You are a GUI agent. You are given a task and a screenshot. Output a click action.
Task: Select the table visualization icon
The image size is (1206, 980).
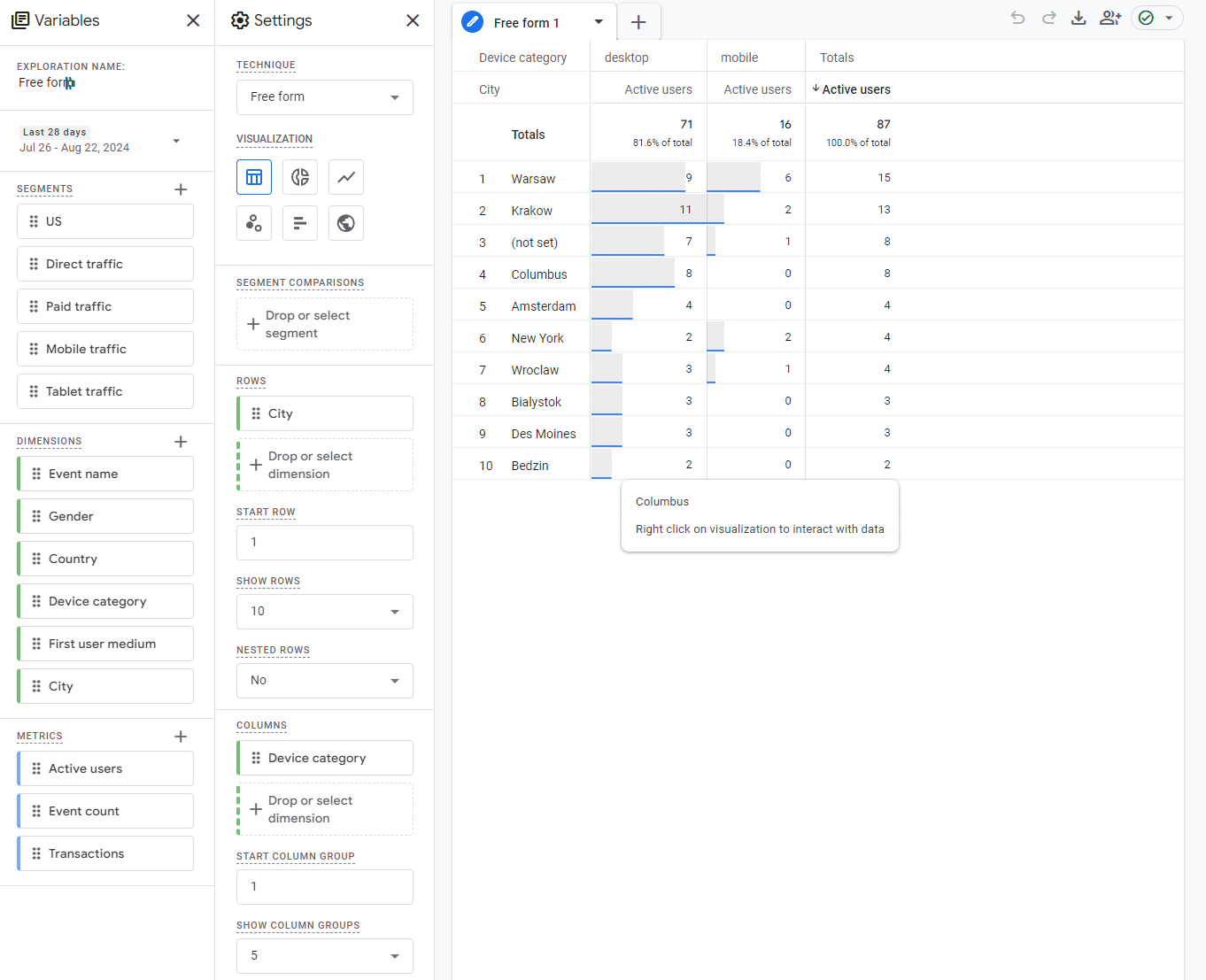click(254, 177)
